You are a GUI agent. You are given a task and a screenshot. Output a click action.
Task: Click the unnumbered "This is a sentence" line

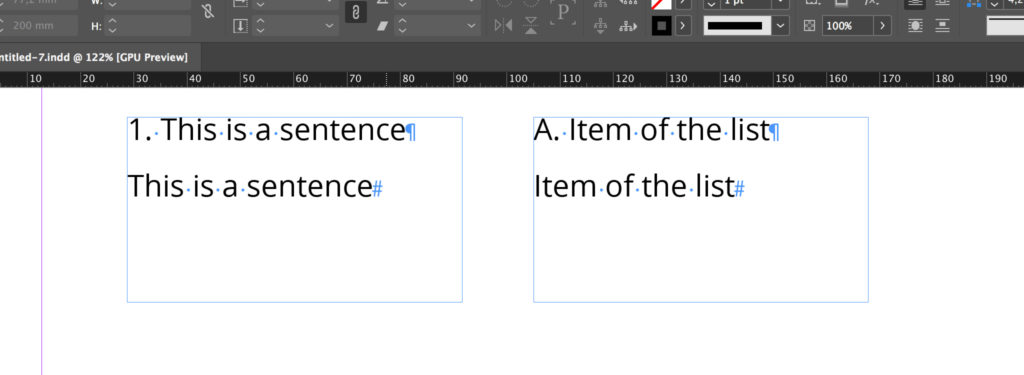[x=250, y=186]
